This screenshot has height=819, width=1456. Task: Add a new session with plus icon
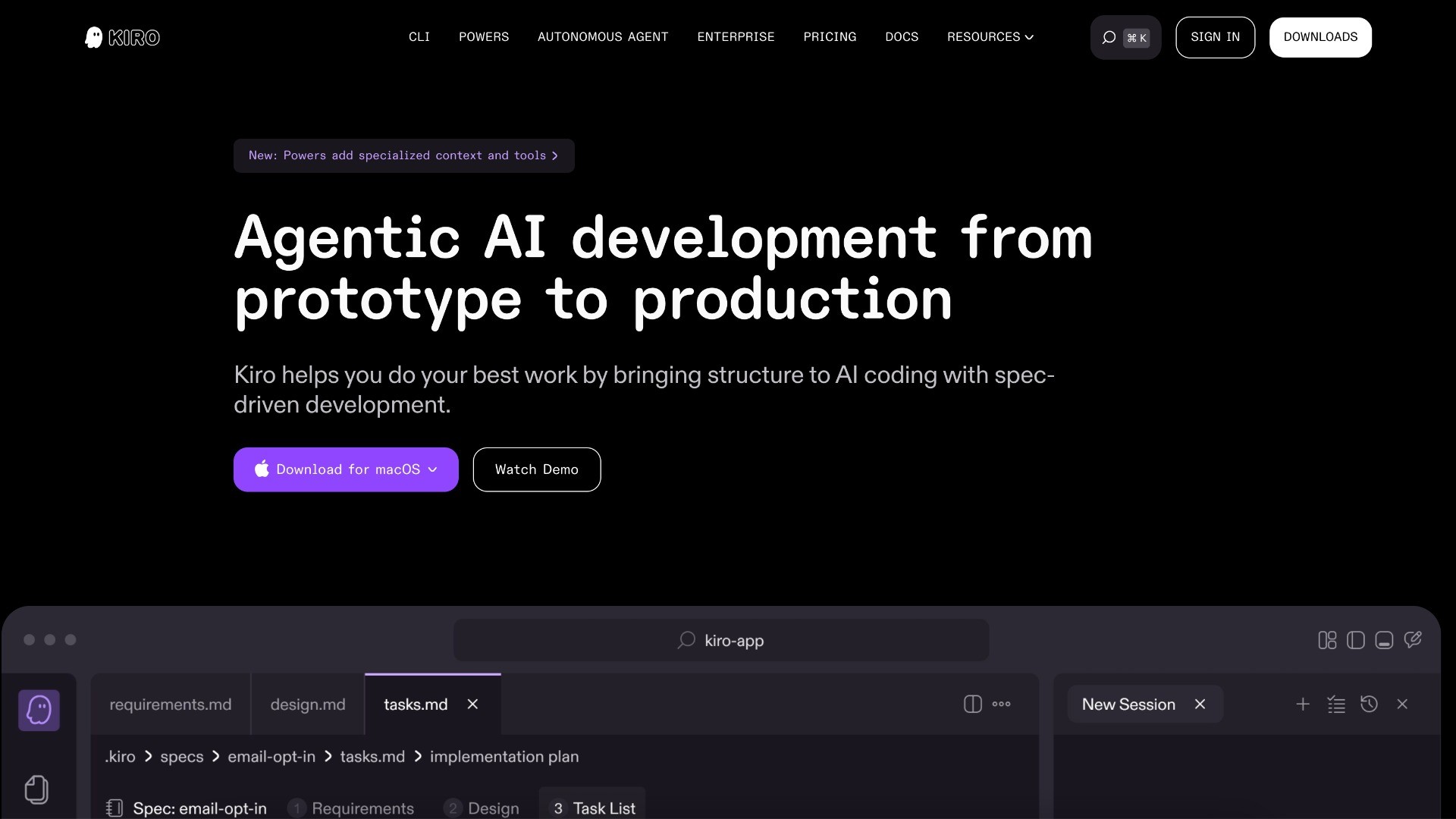[1303, 704]
